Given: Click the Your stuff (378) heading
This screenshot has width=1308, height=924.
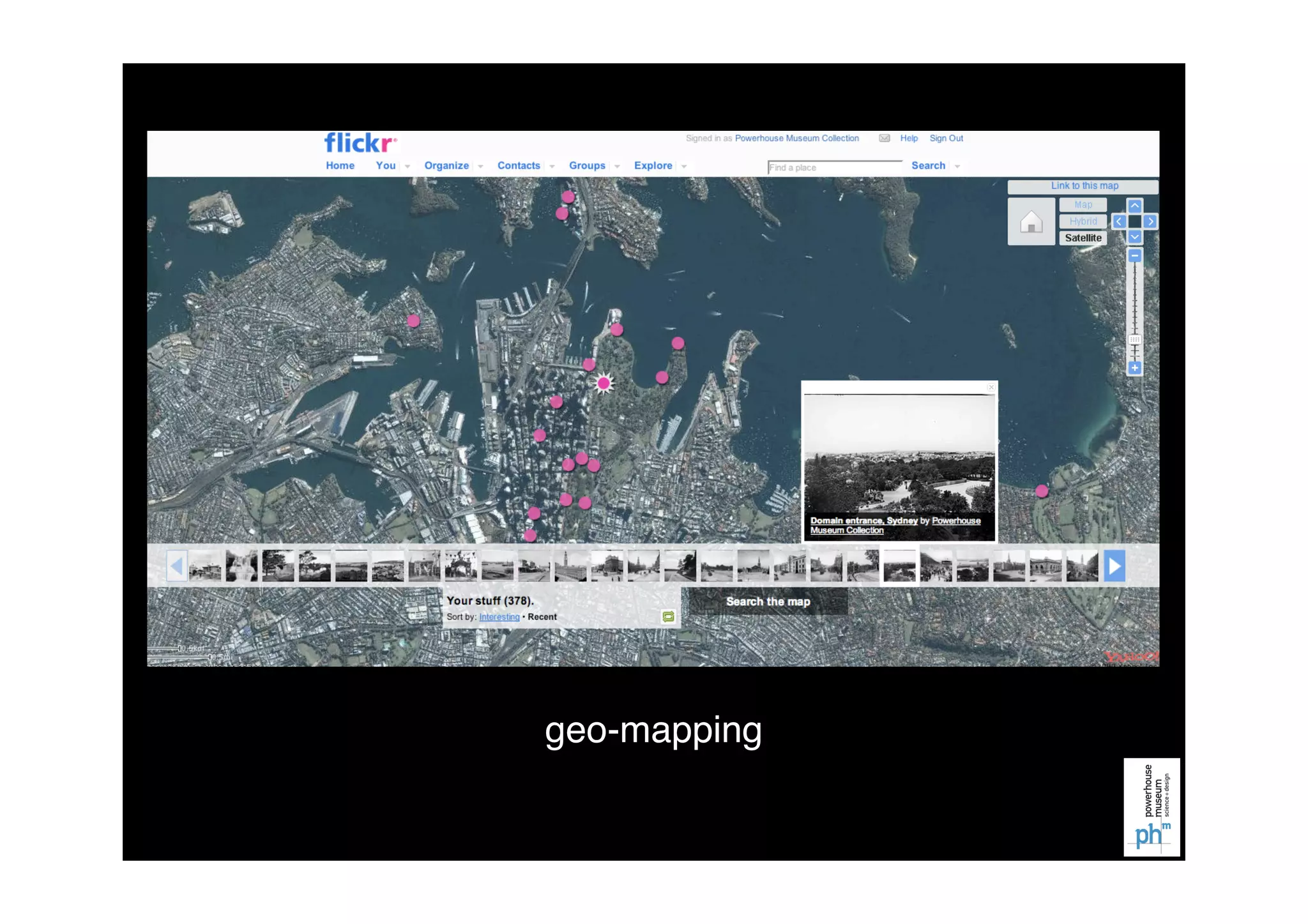Looking at the screenshot, I should click(x=490, y=601).
